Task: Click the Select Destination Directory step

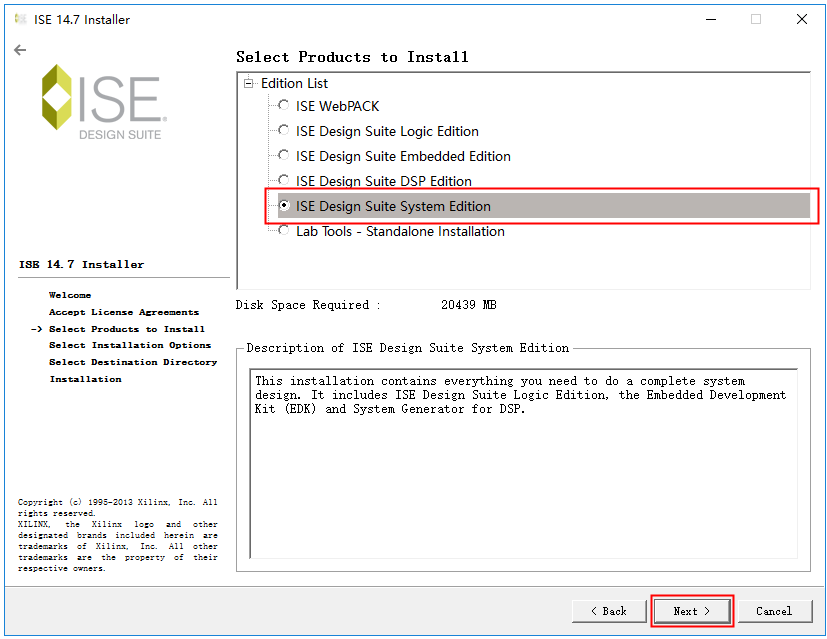Action: click(x=133, y=362)
